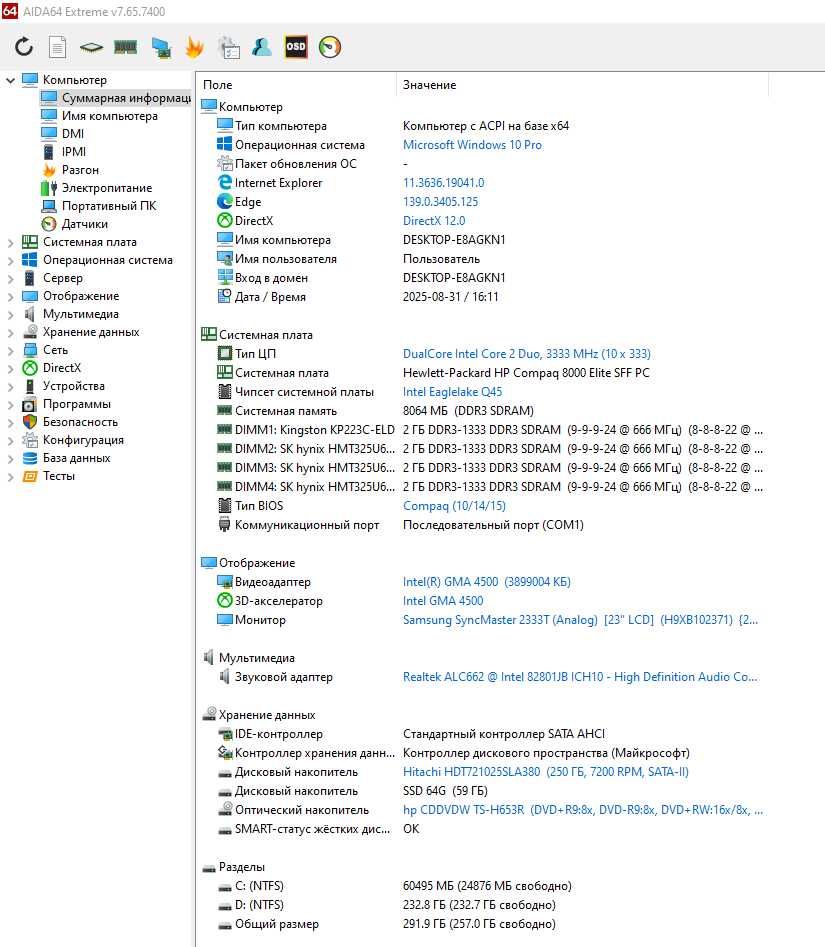
Task: Click Samsung SyncMaster 2333T monitor link
Action: point(580,620)
